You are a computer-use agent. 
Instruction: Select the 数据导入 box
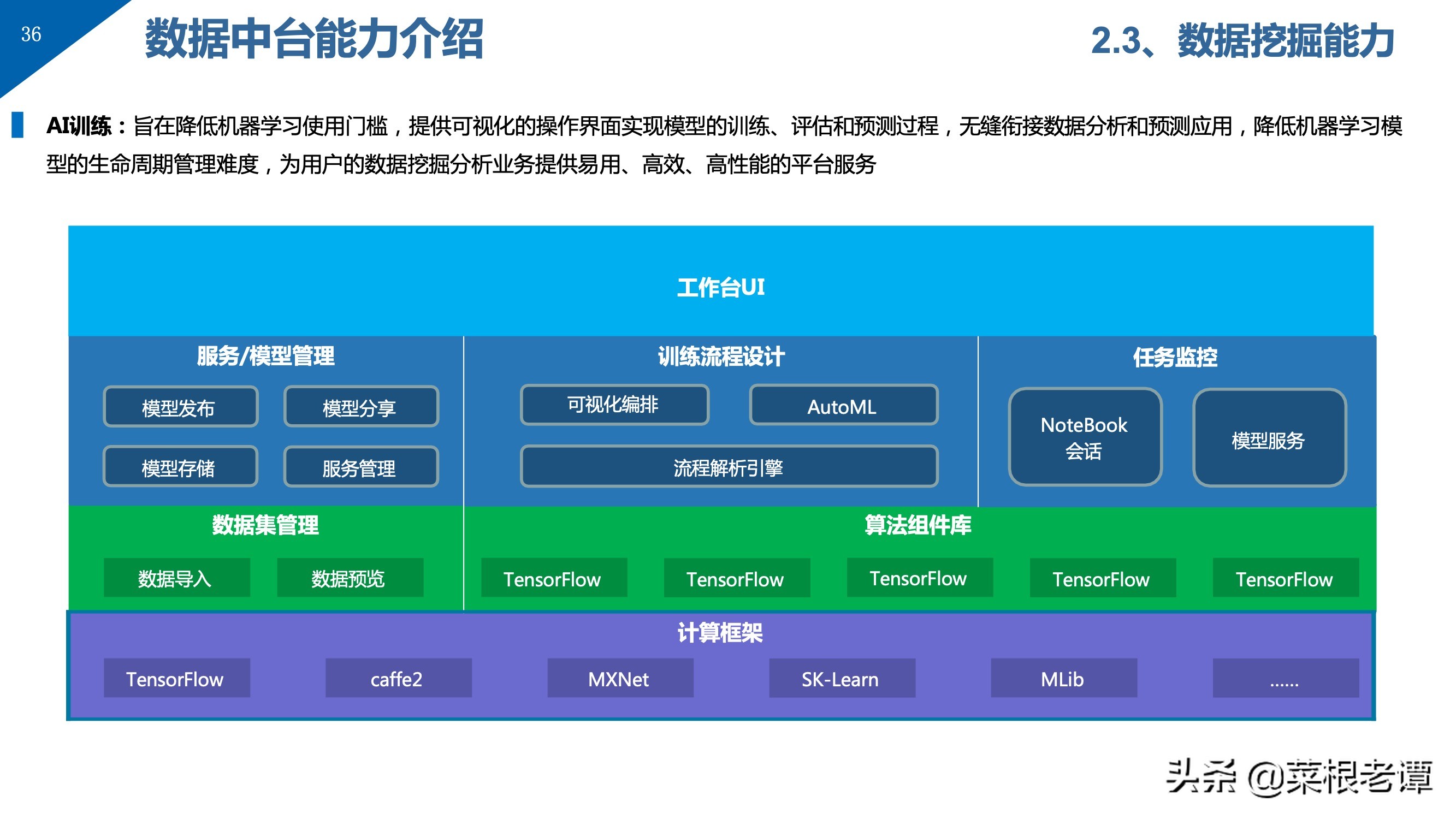pyautogui.click(x=176, y=578)
